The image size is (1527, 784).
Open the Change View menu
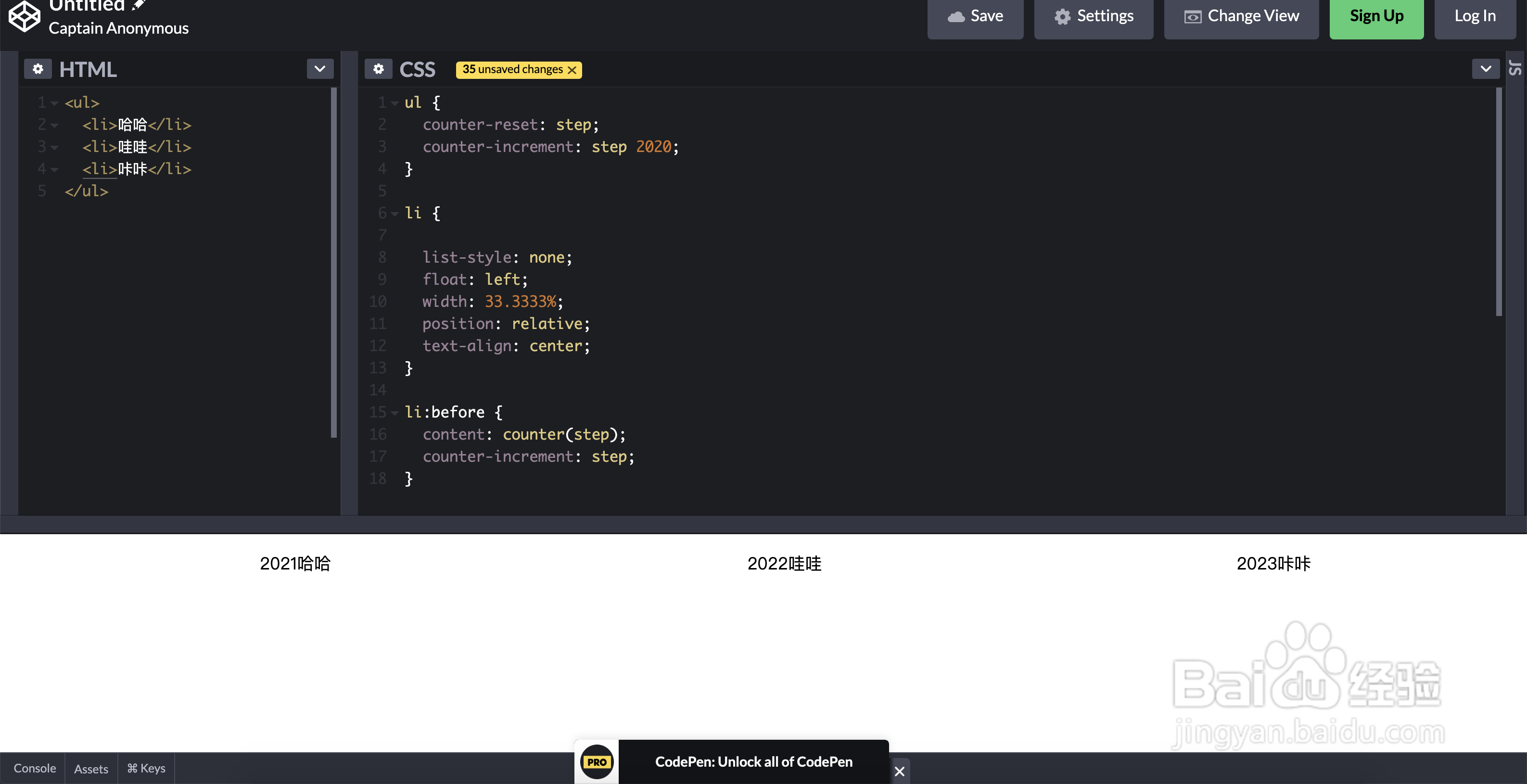tap(1241, 16)
